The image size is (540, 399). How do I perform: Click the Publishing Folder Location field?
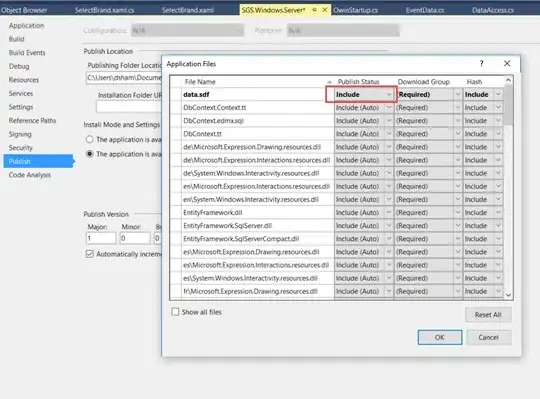click(x=124, y=78)
